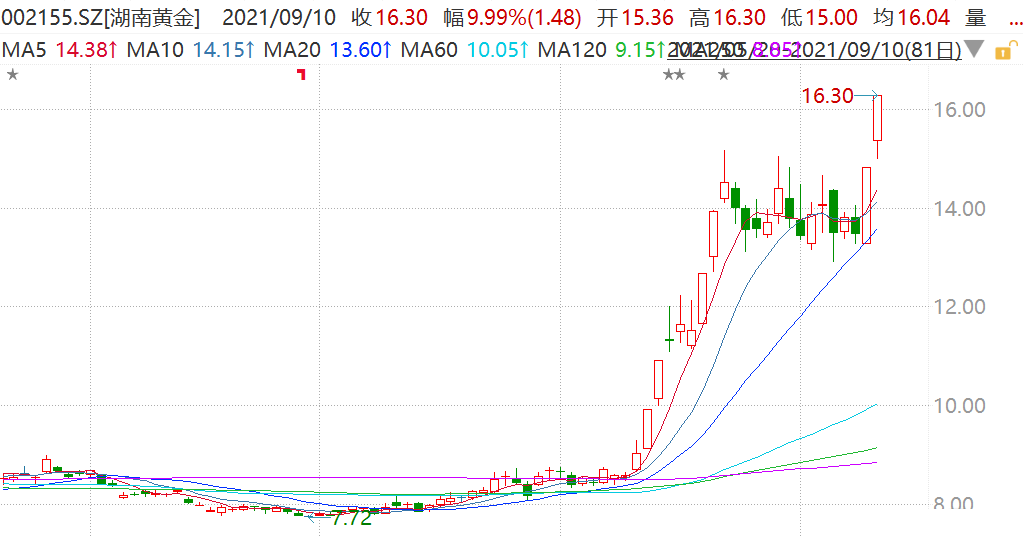Select the MA5 14.38 indicator label

[60, 50]
